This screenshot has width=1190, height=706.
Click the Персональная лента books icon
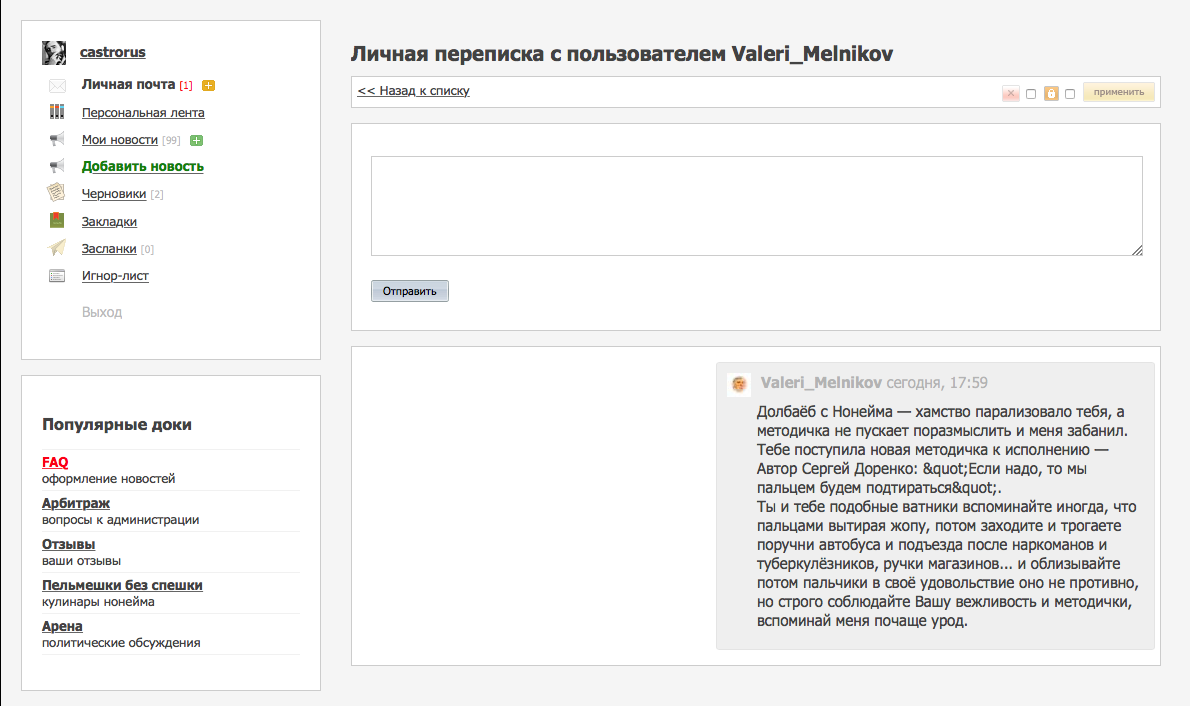coord(57,113)
